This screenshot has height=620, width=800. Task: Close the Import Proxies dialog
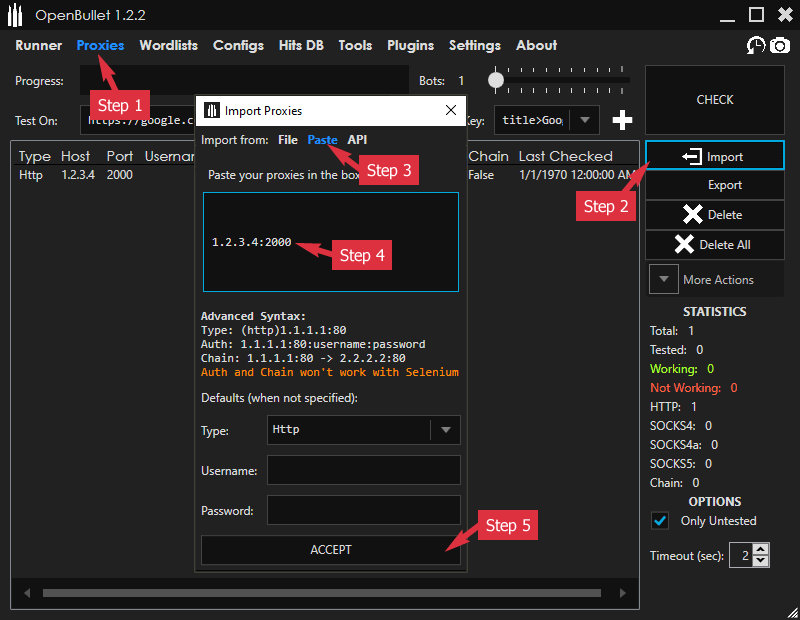(x=451, y=110)
